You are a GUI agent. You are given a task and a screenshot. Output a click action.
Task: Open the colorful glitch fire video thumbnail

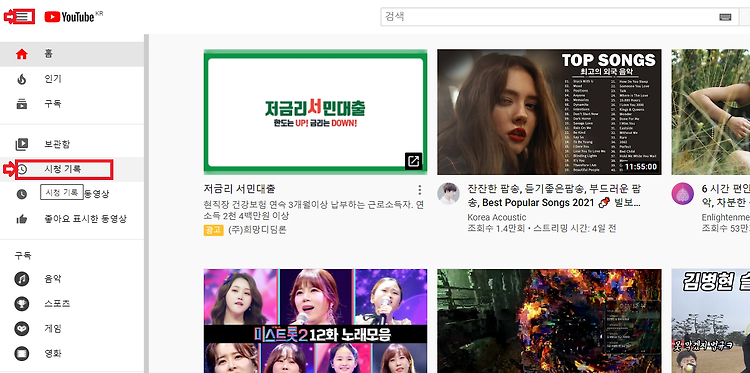pos(549,321)
